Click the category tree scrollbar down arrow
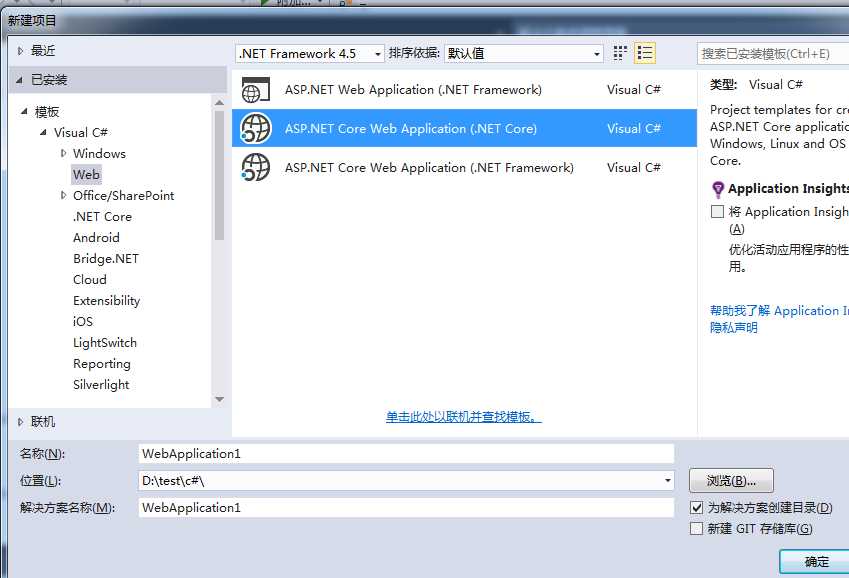This screenshot has width=849, height=578. pyautogui.click(x=219, y=399)
